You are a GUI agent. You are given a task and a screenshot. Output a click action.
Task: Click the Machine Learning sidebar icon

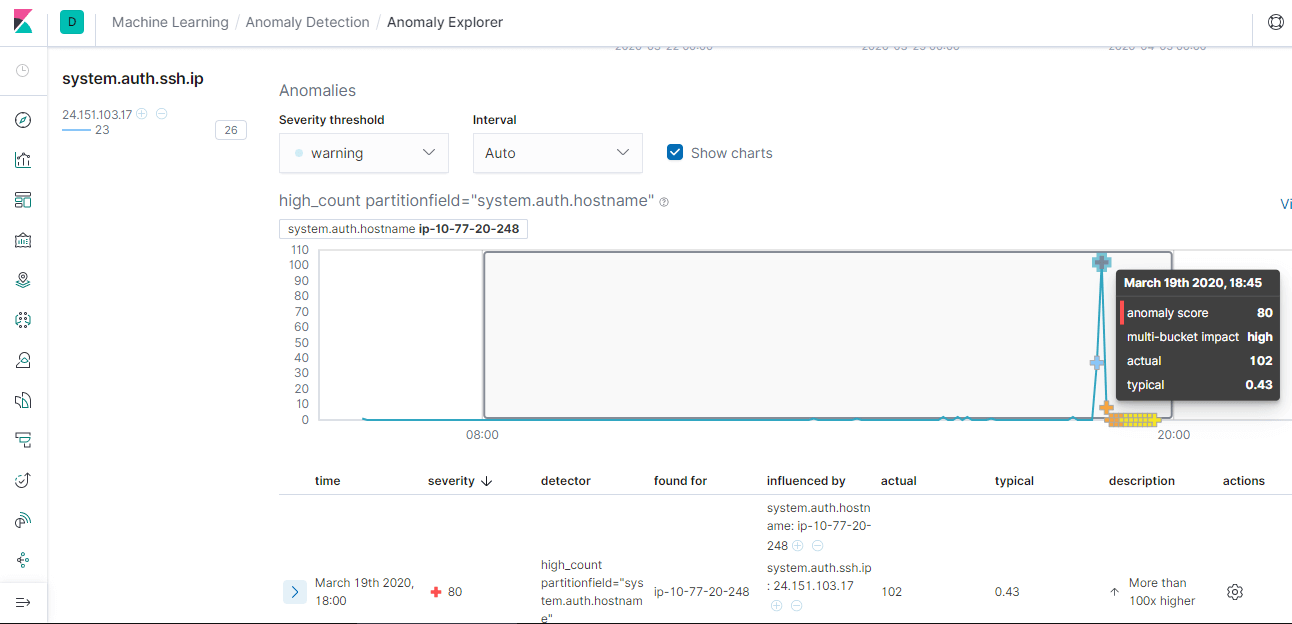(23, 320)
